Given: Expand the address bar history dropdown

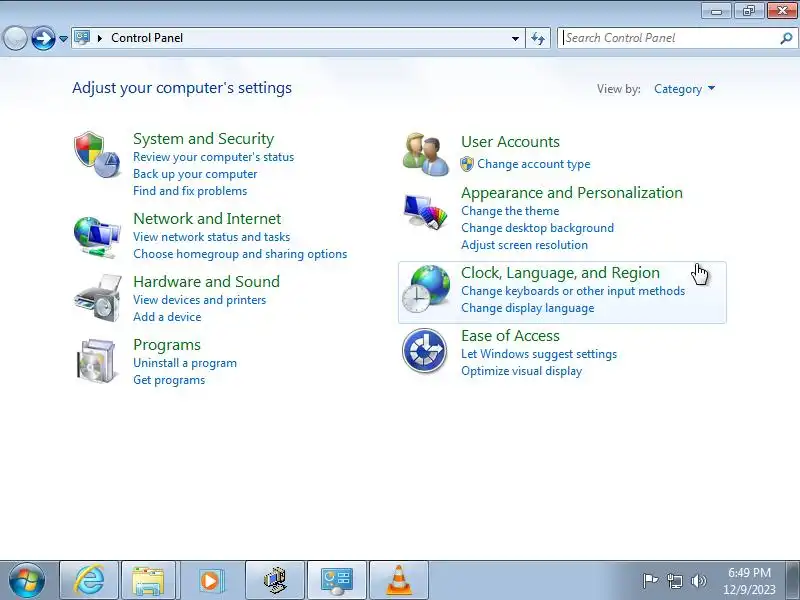Looking at the screenshot, I should click(x=515, y=38).
